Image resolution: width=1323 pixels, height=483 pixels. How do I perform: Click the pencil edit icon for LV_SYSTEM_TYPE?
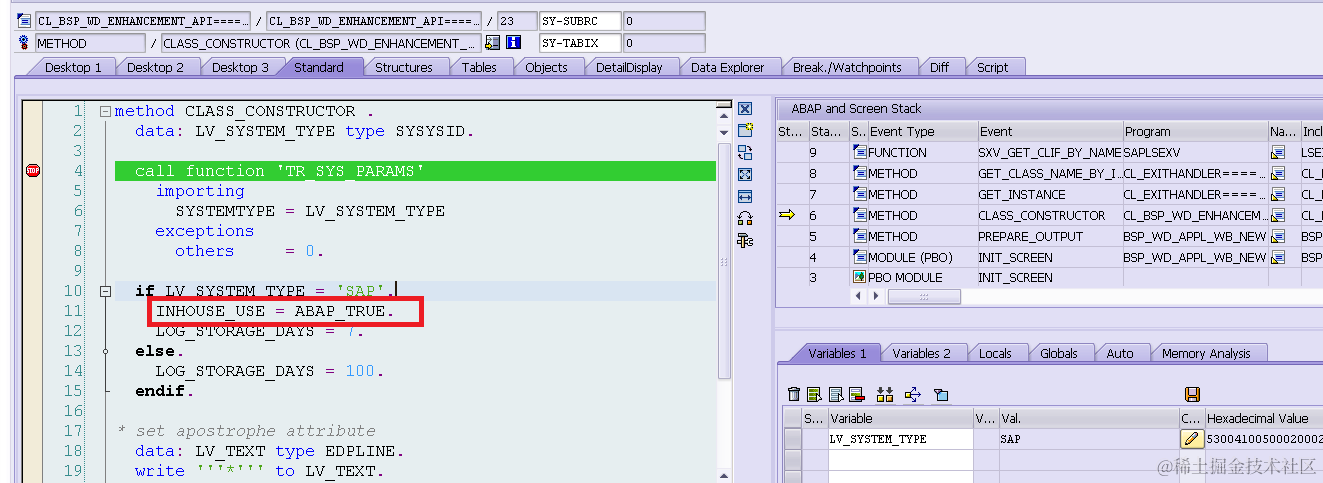tap(1191, 439)
